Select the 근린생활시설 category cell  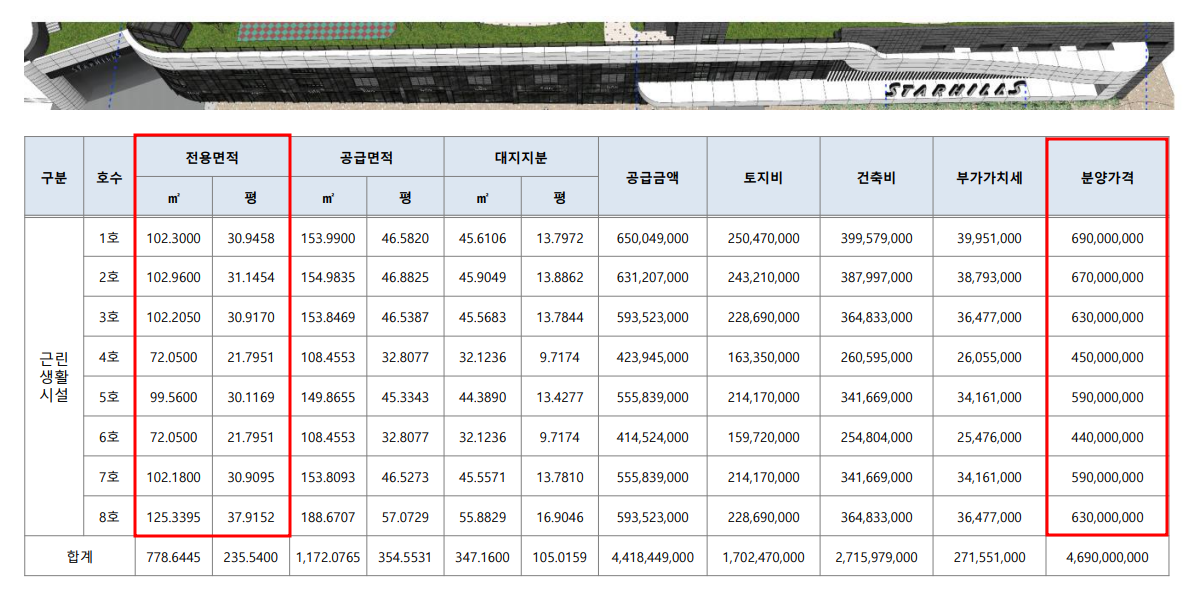pos(54,376)
